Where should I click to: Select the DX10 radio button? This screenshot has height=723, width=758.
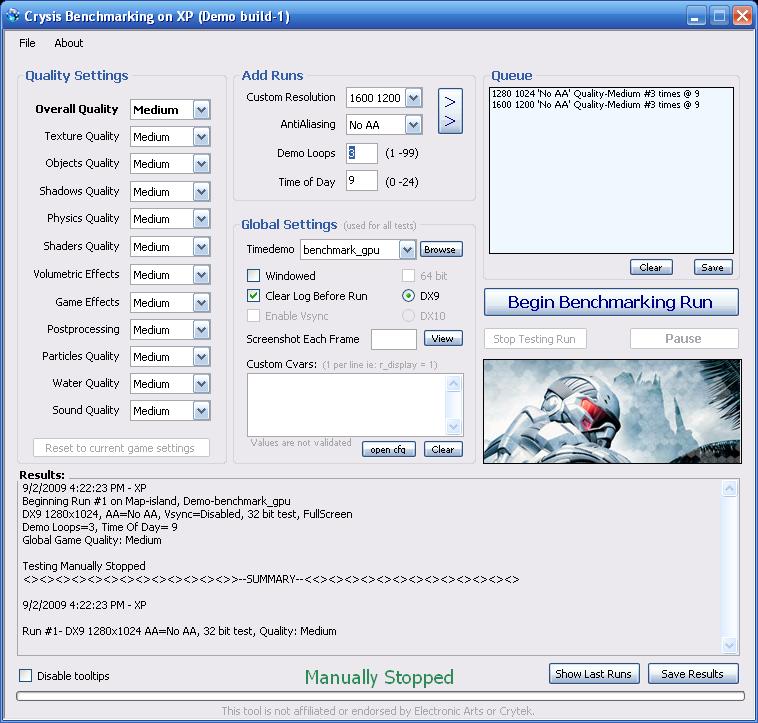(408, 316)
